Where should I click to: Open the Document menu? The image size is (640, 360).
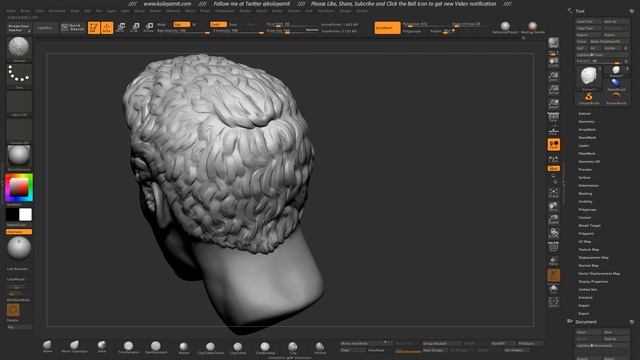57,11
